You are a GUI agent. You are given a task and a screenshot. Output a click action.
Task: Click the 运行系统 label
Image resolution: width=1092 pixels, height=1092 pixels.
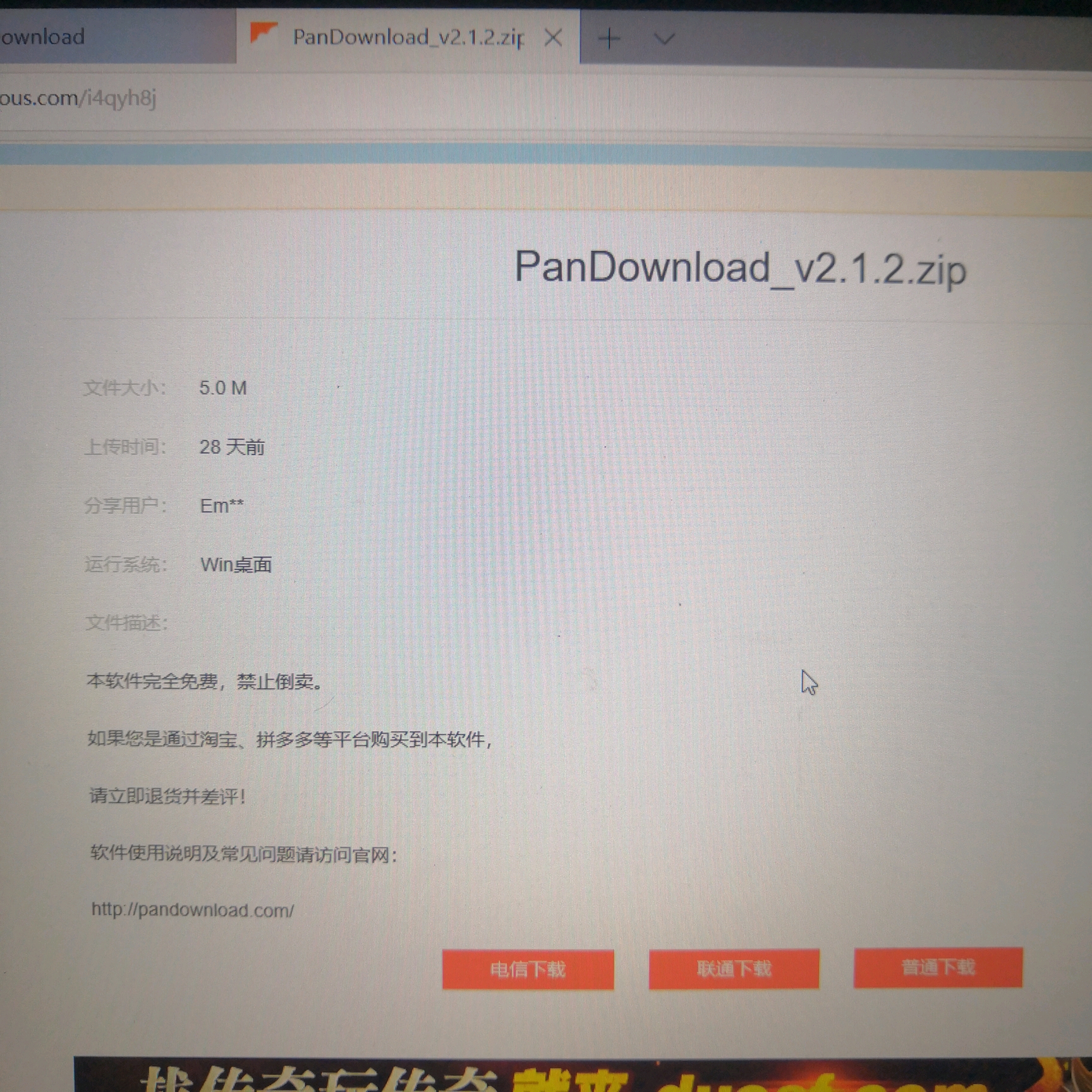(x=126, y=564)
